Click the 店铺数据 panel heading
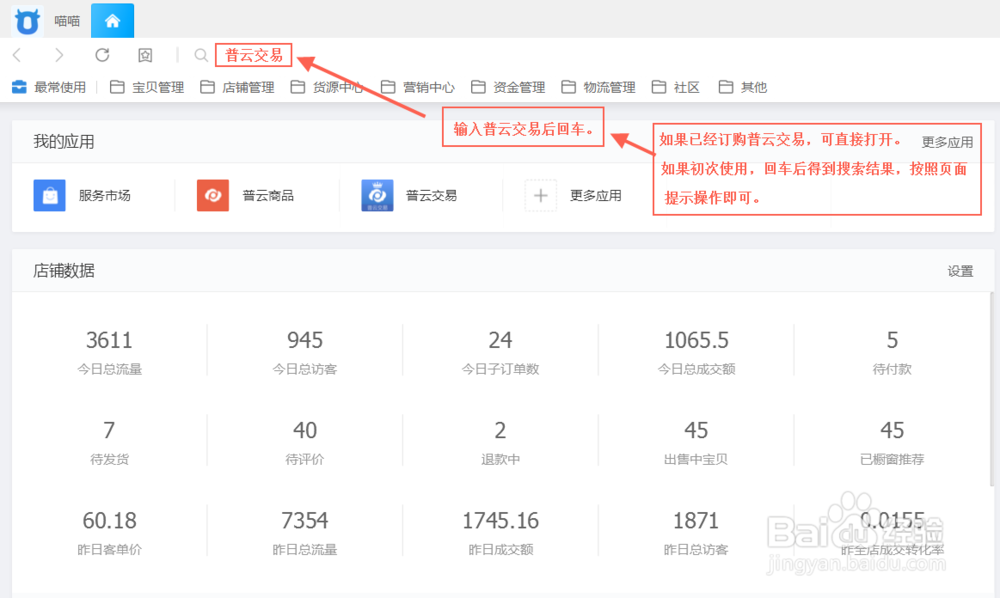Viewport: 1000px width, 598px height. pos(64,271)
